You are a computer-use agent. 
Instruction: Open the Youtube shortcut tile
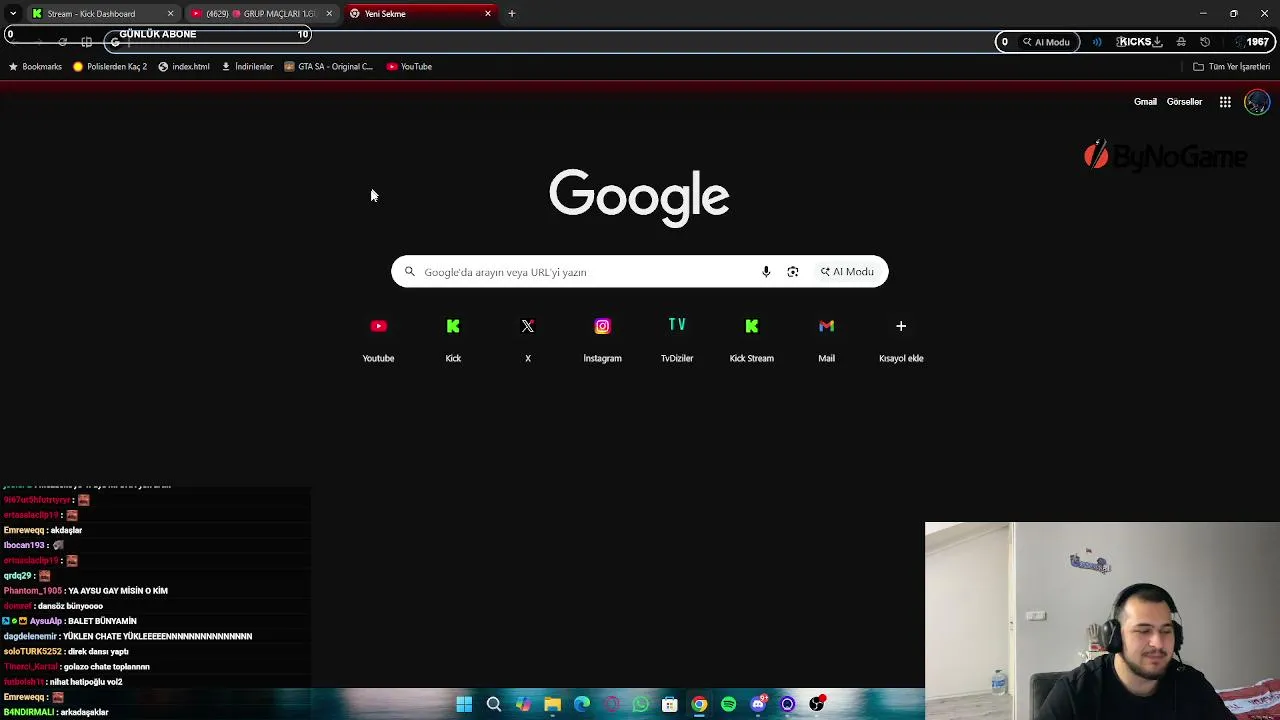click(378, 339)
